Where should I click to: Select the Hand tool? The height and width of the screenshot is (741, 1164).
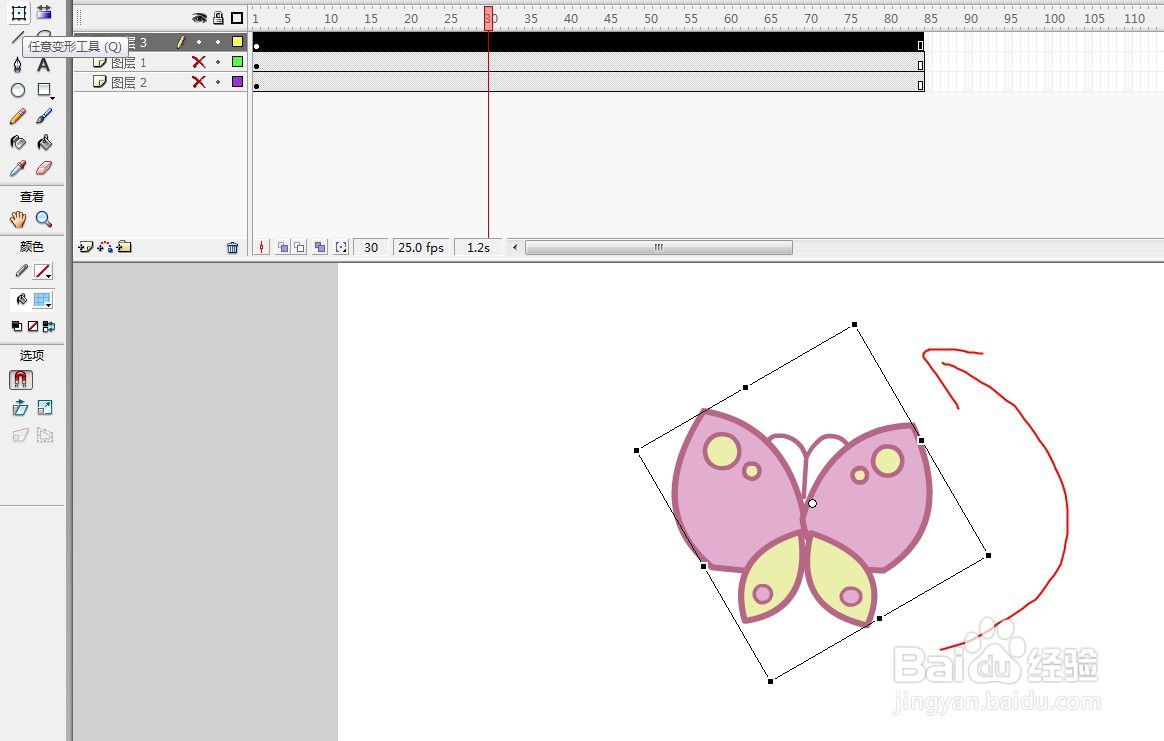(18, 220)
